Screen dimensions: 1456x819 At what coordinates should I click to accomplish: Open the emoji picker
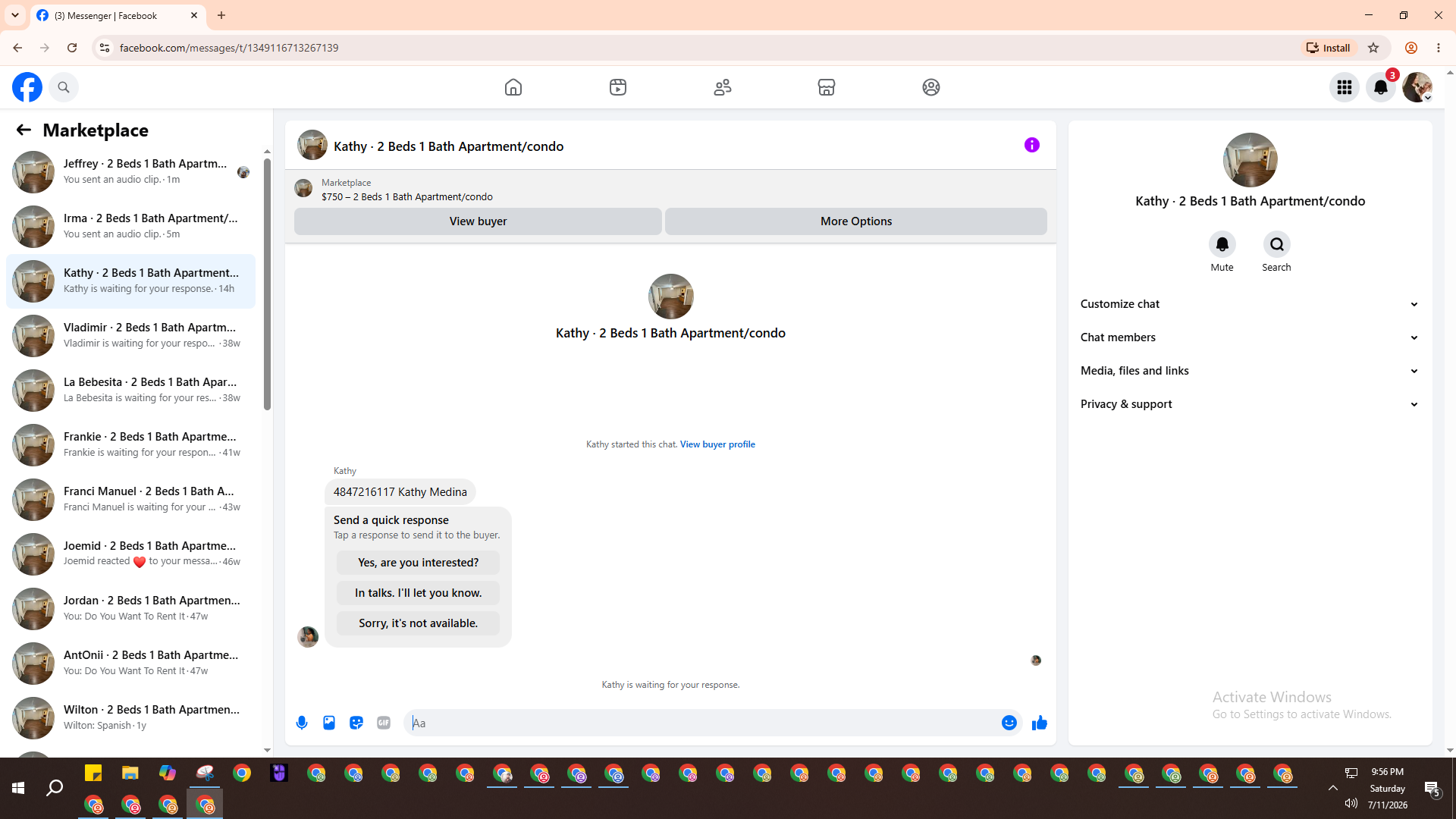click(1009, 723)
